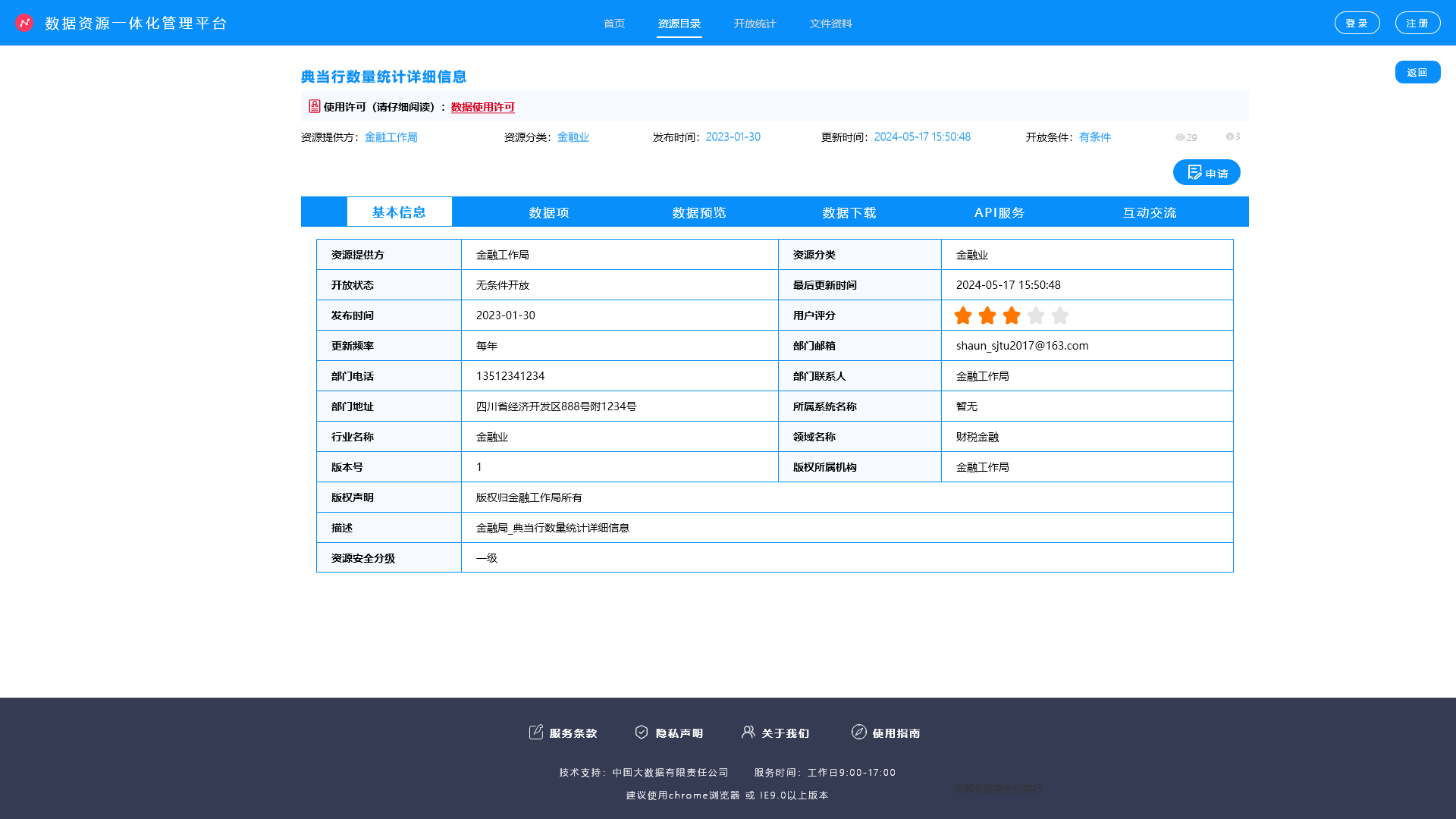Image resolution: width=1456 pixels, height=819 pixels.
Task: Open the 数据下载 tab
Action: 849,212
